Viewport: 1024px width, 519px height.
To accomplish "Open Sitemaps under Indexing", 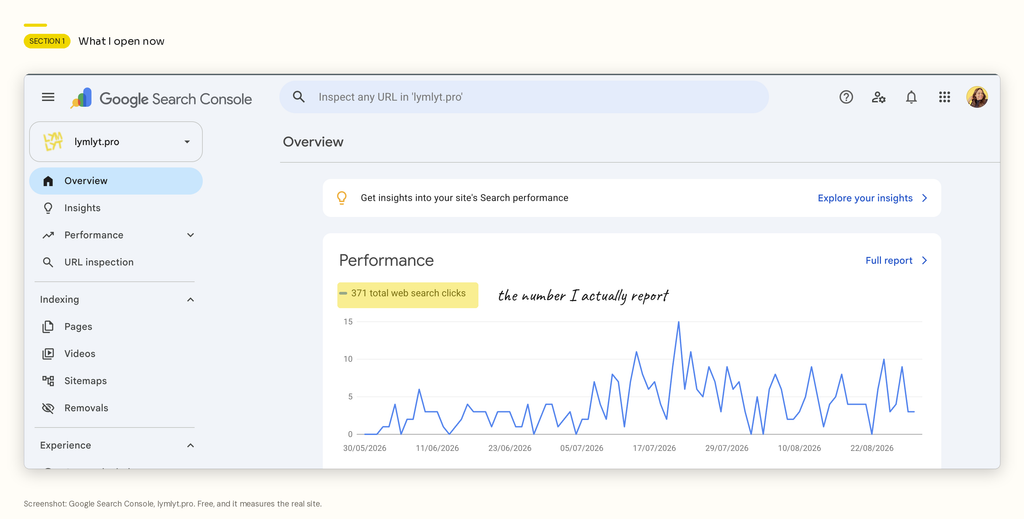I will point(116,381).
